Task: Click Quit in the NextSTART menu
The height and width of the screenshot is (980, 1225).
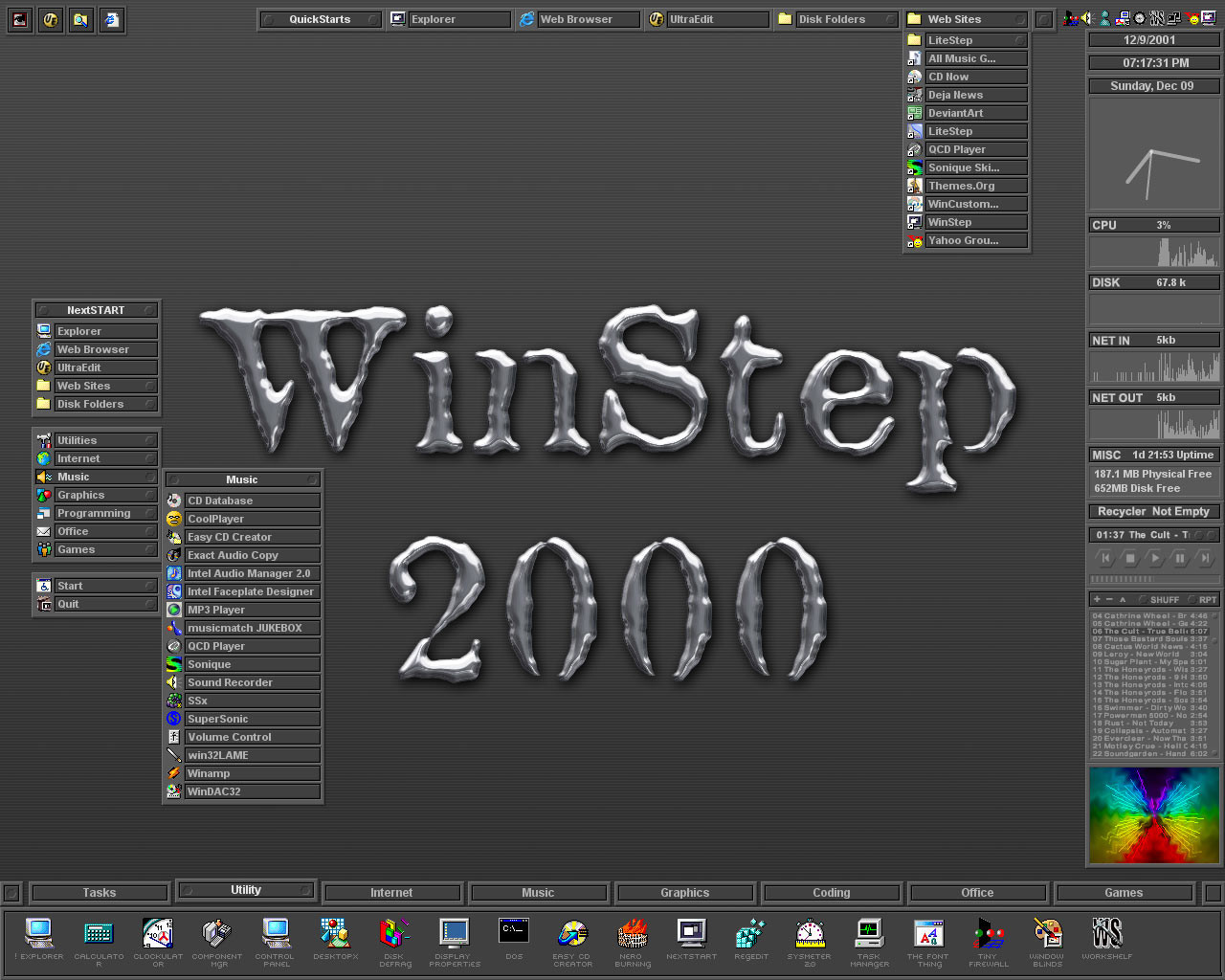Action: point(96,604)
